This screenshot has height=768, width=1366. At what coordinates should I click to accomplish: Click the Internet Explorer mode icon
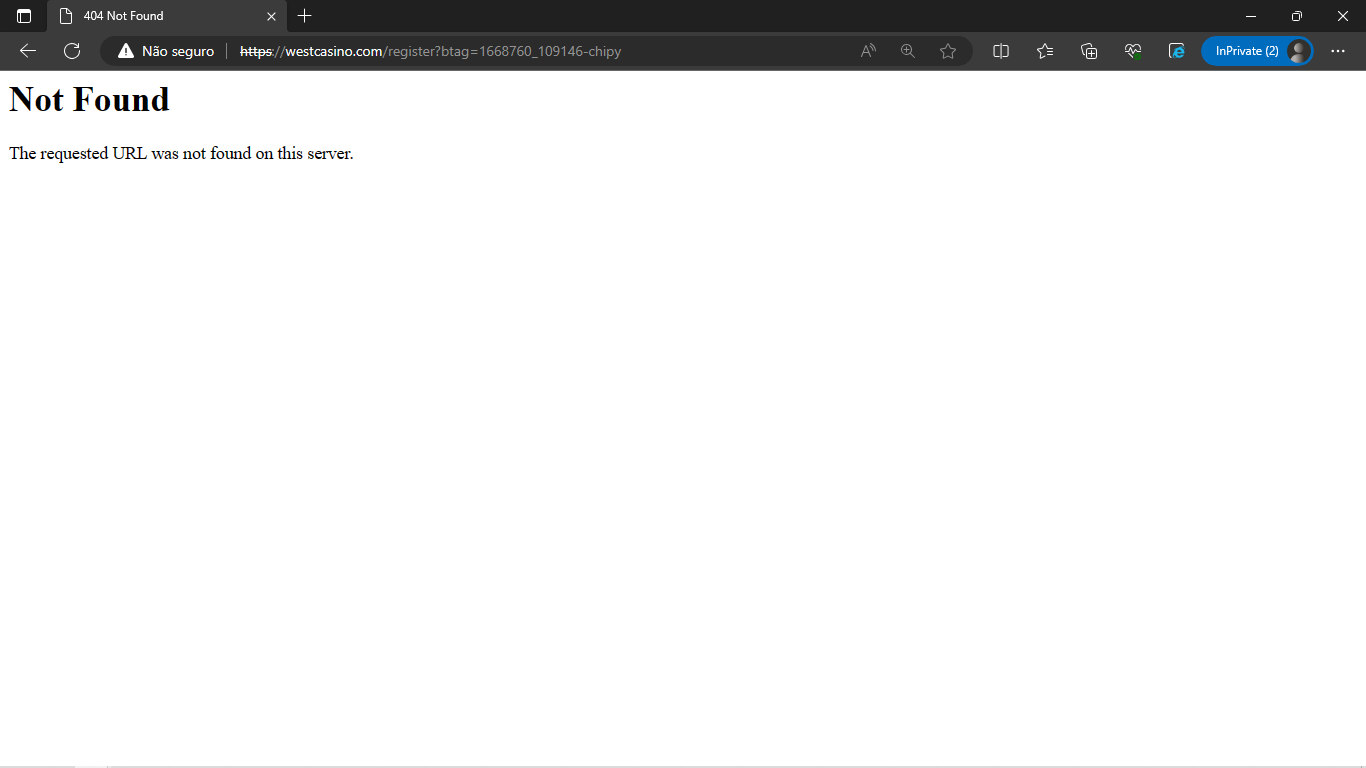point(1176,51)
